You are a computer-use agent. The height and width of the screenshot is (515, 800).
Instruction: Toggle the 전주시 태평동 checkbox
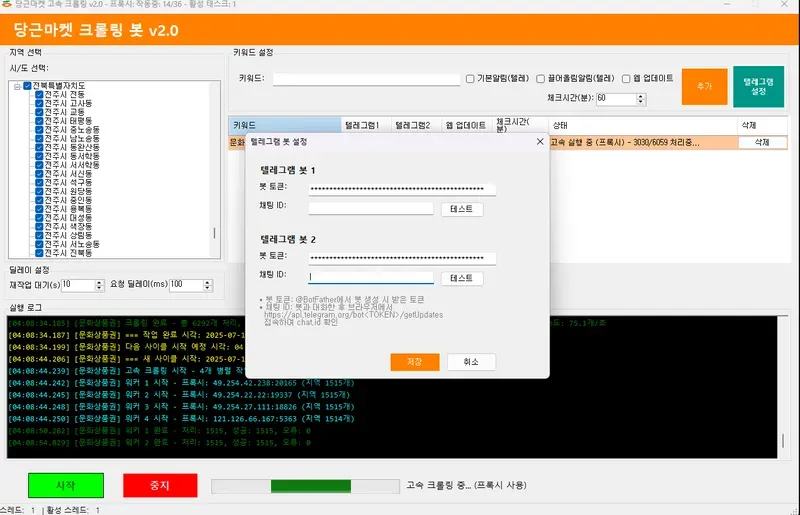point(39,121)
